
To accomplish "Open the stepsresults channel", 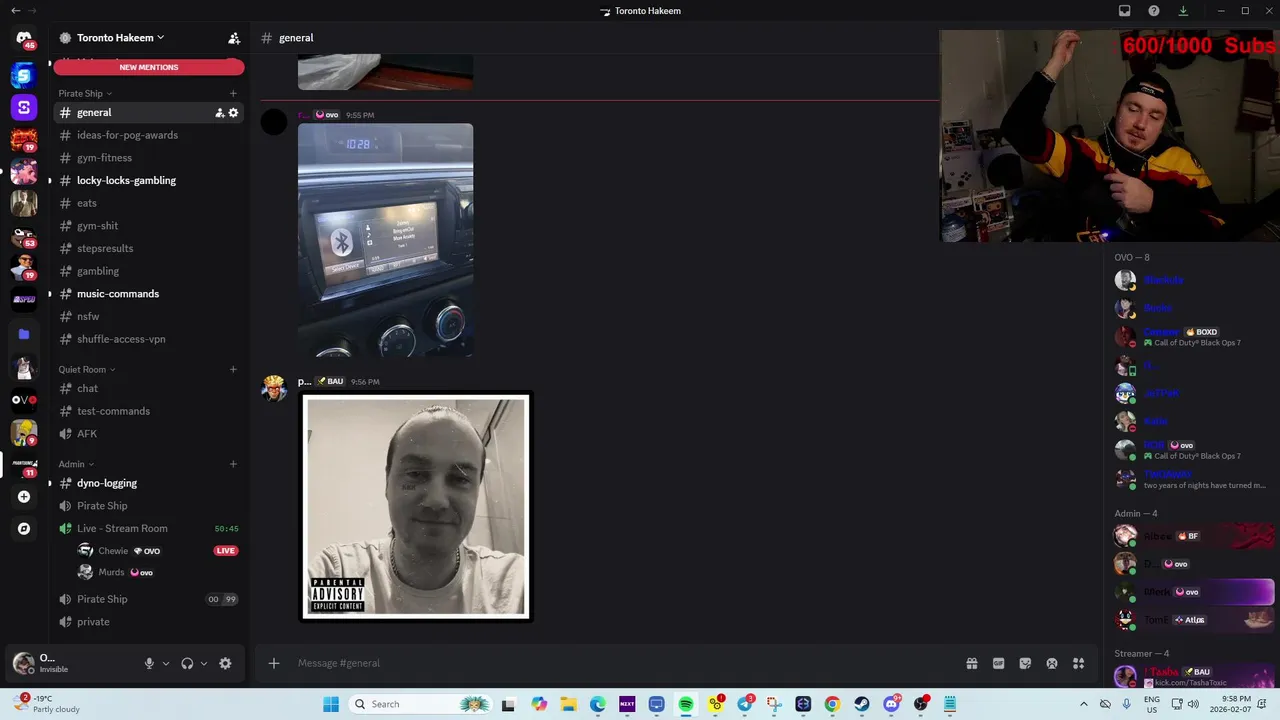I will point(149,248).
